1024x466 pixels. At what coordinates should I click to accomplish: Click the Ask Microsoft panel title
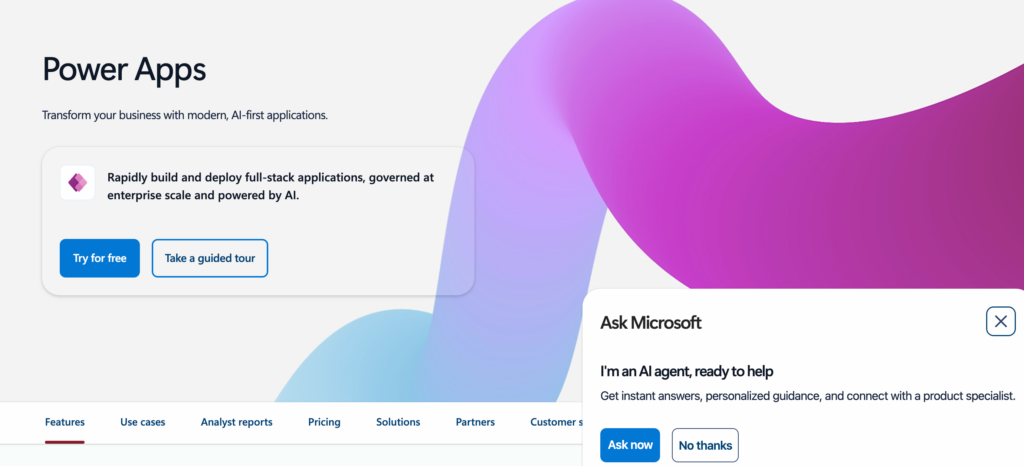(650, 322)
